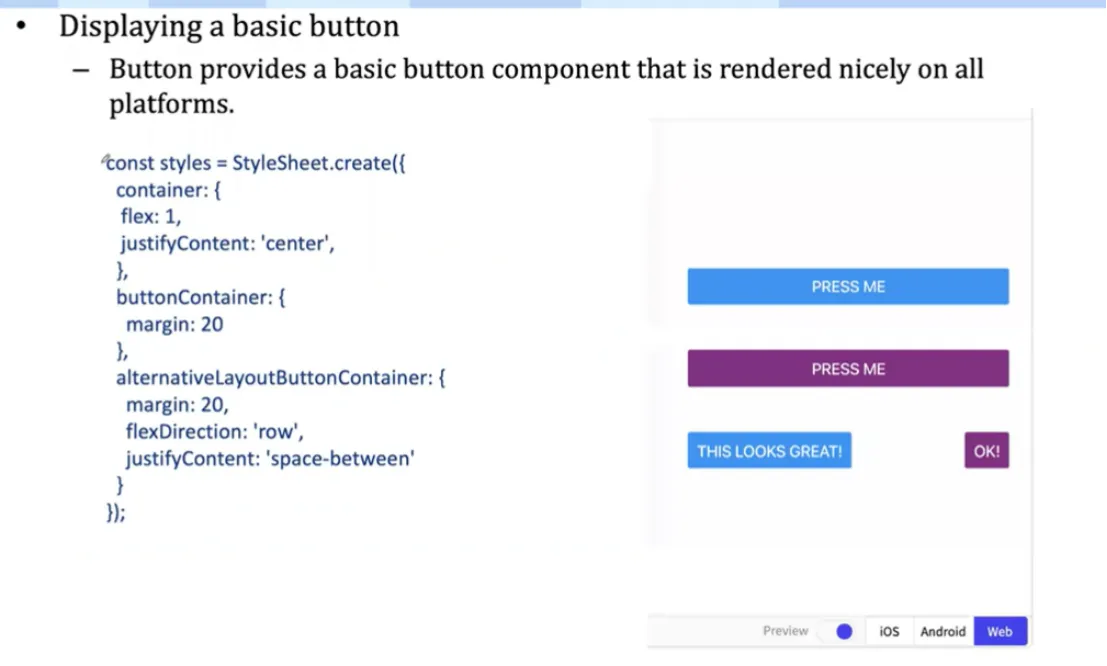Viewport: 1107px width, 666px height.
Task: Click the purple PRESS ME button
Action: (x=848, y=369)
